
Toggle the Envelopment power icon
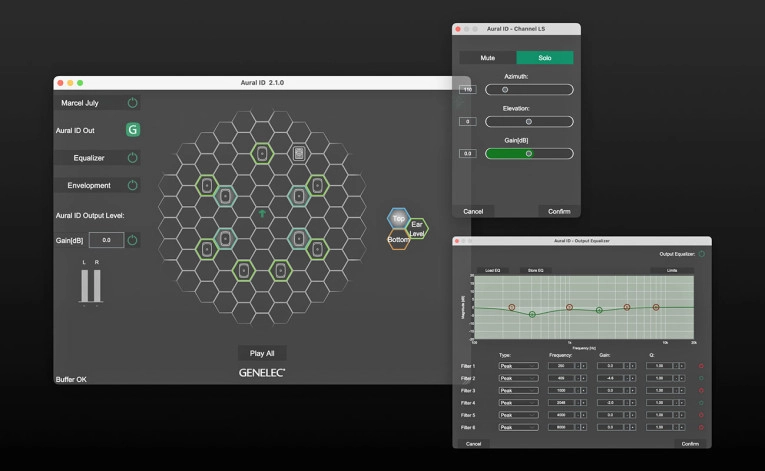[x=132, y=185]
